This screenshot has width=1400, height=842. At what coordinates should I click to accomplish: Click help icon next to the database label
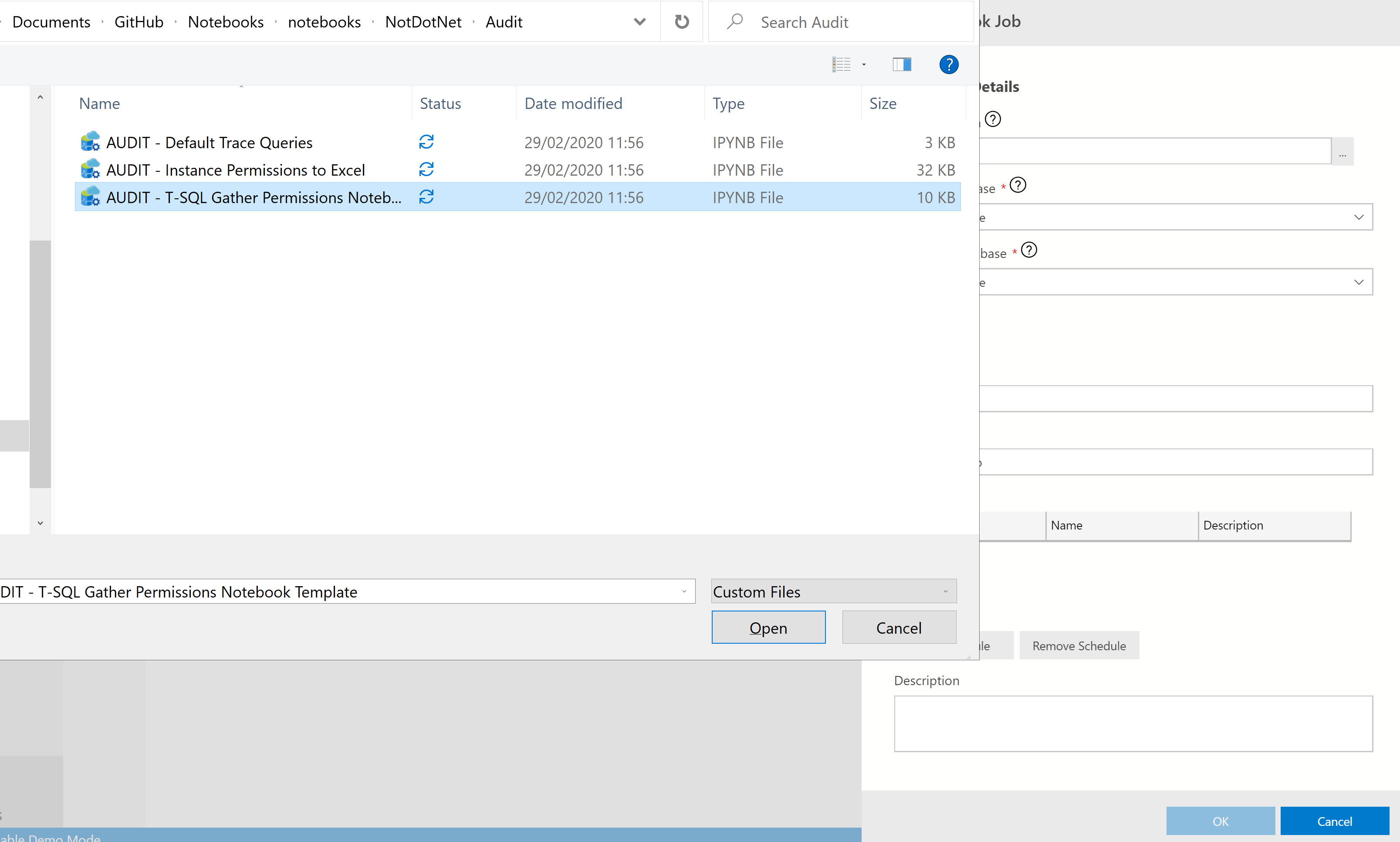1028,250
